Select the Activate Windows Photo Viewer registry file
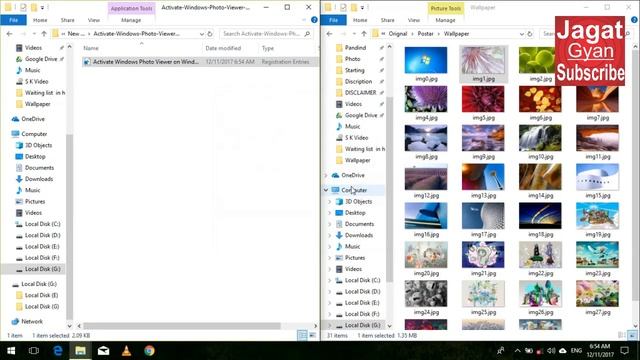 (199, 62)
